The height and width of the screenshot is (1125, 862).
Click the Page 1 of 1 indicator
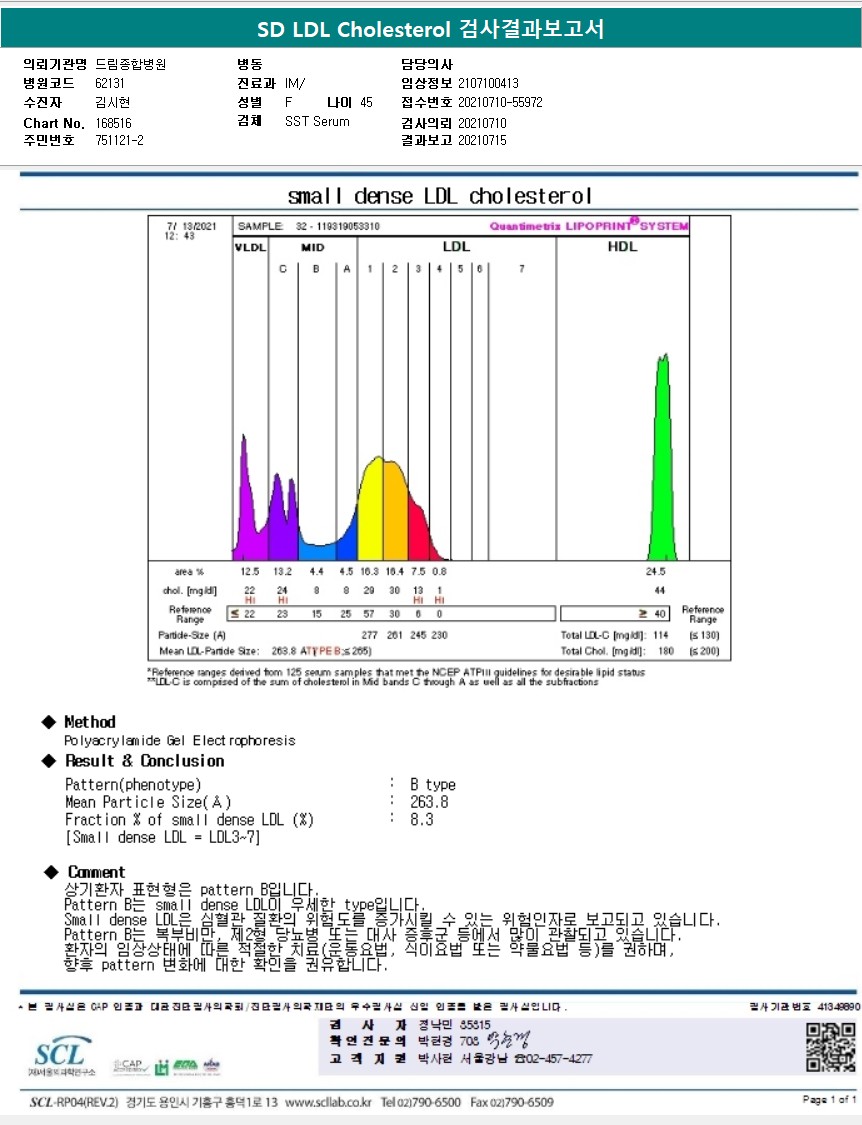tap(829, 1100)
